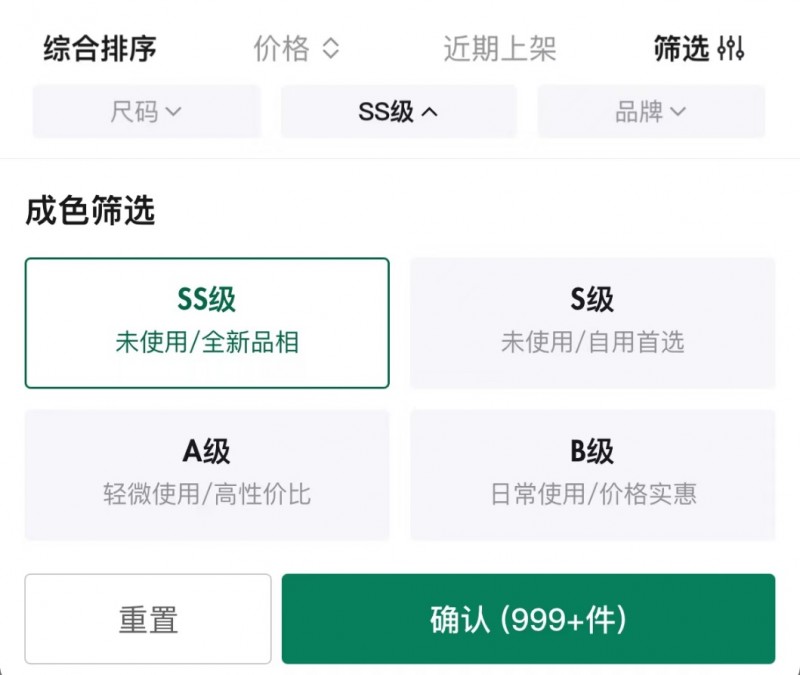This screenshot has height=675, width=800.
Task: Tap the chevron beside 品牌
Action: click(678, 112)
